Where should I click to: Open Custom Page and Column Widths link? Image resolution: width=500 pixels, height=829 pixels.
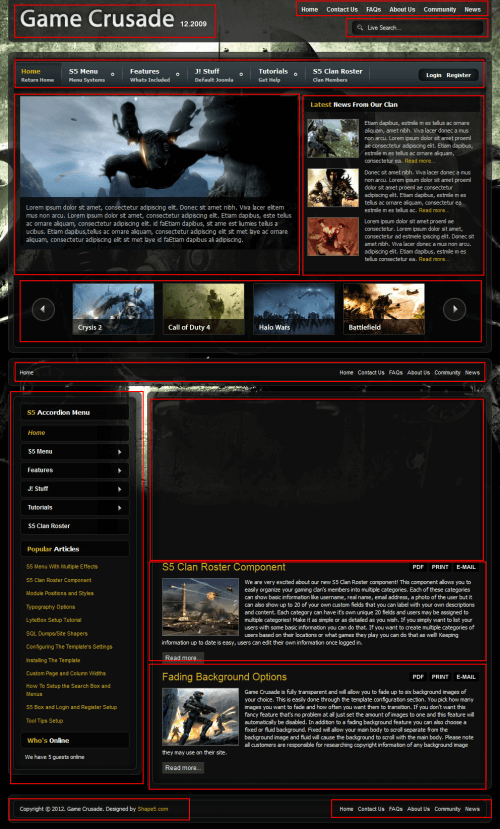(x=66, y=674)
